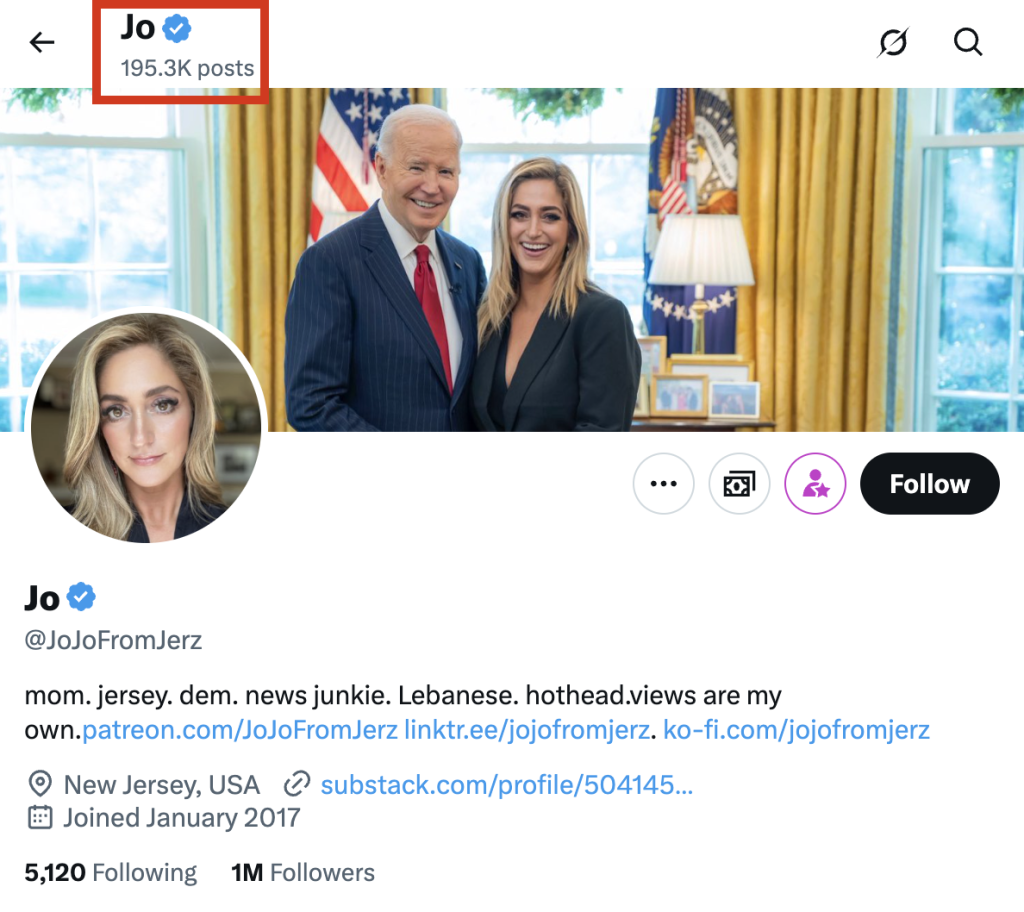This screenshot has width=1024, height=912.
Task: View the 5,120 Following list
Action: 110,872
